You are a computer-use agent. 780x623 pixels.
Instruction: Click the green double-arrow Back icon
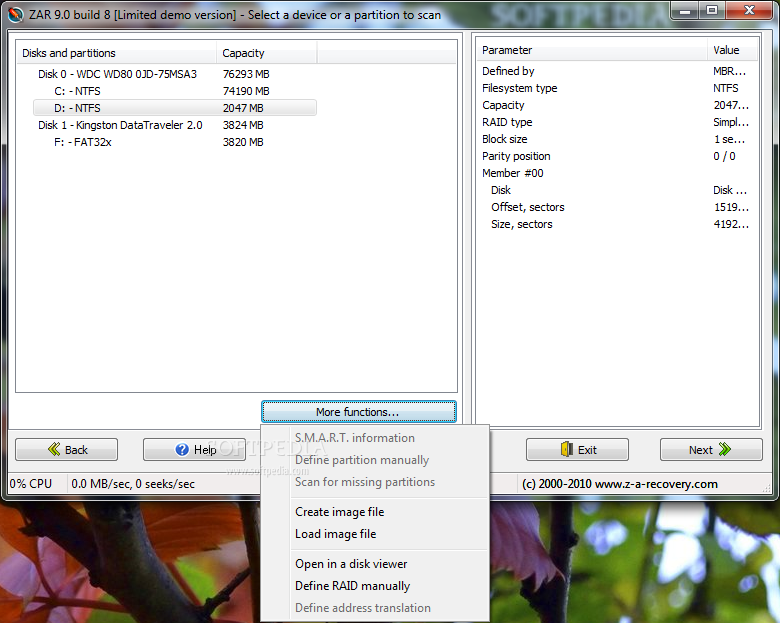click(54, 449)
